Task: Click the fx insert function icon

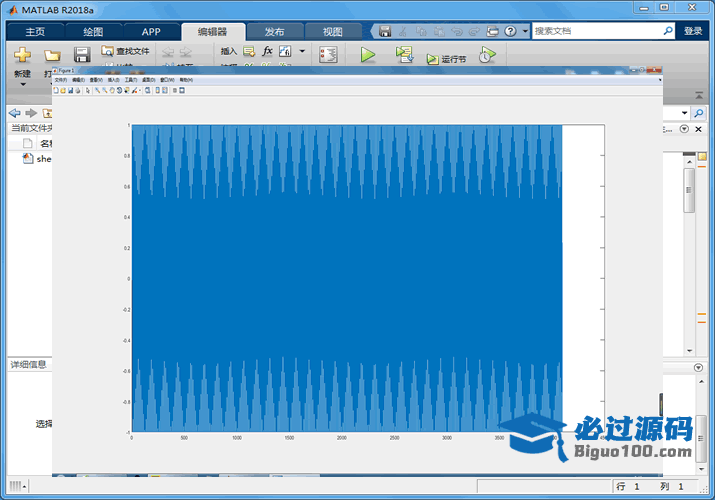Action: [267, 51]
